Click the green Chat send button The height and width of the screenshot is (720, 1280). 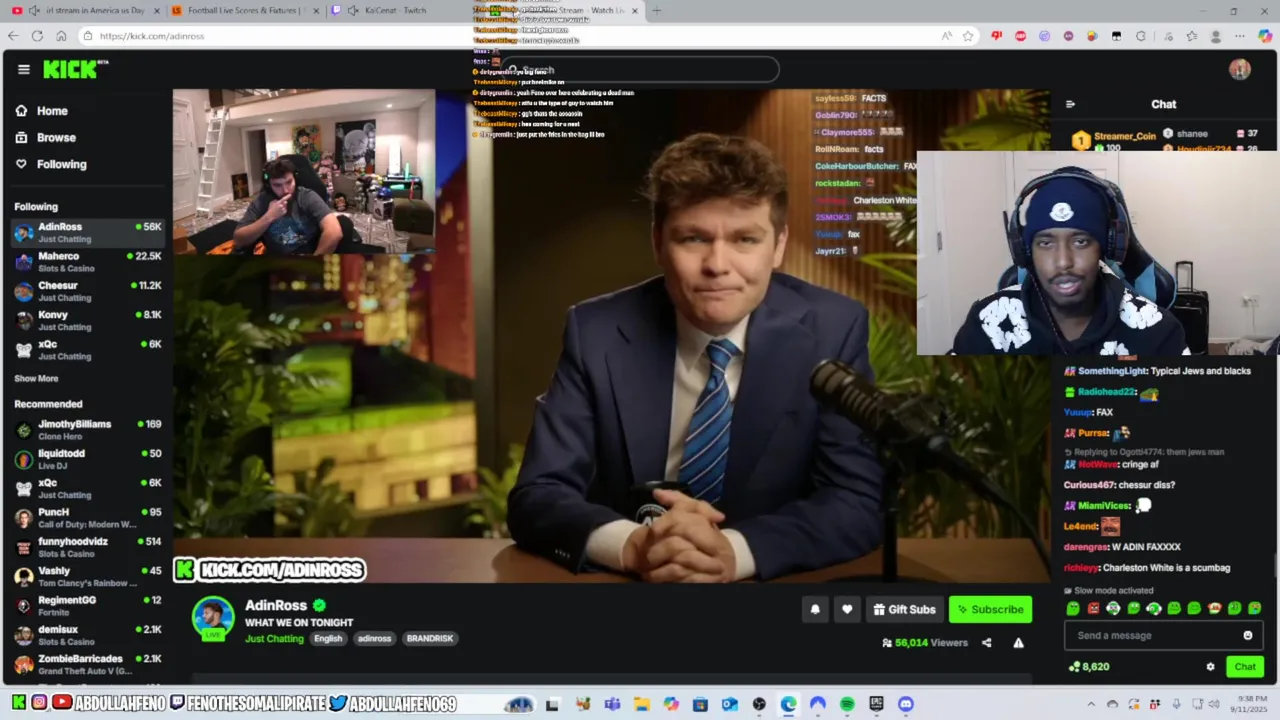(x=1245, y=667)
